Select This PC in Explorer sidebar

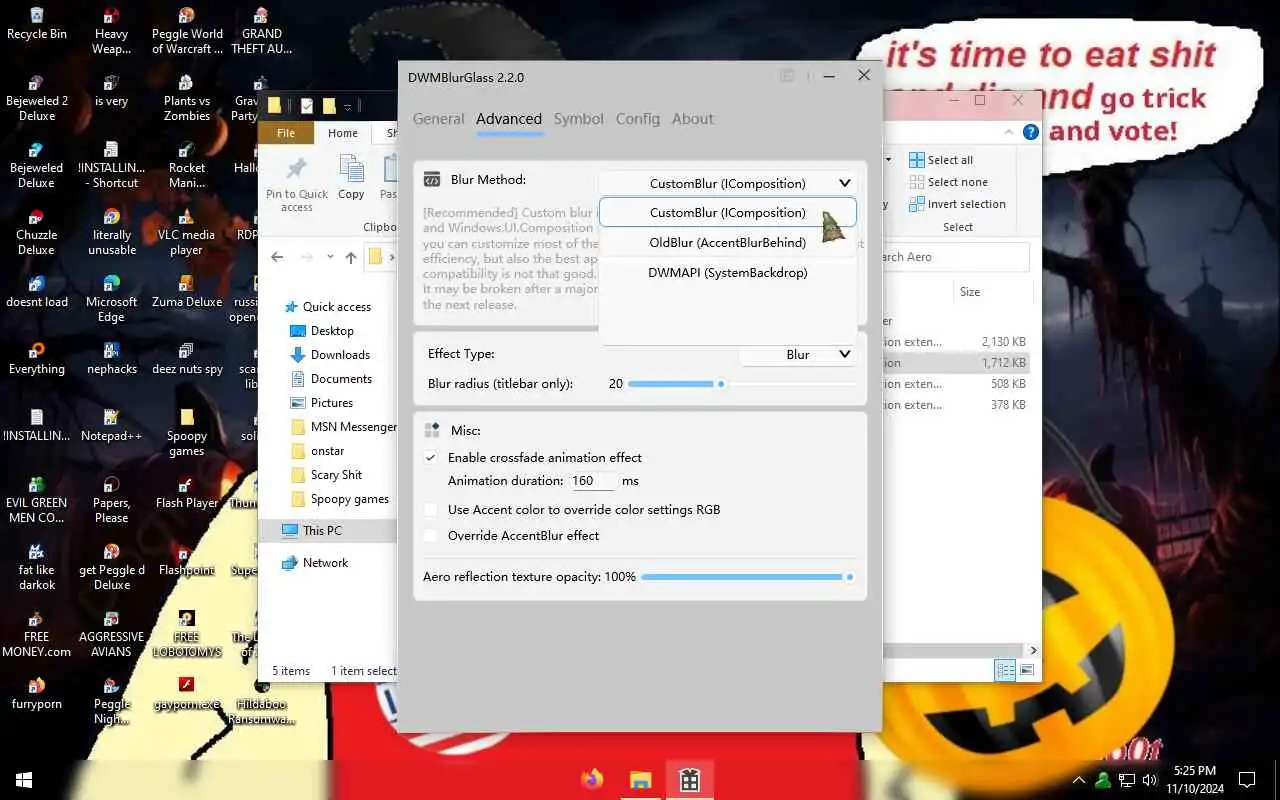pos(322,531)
